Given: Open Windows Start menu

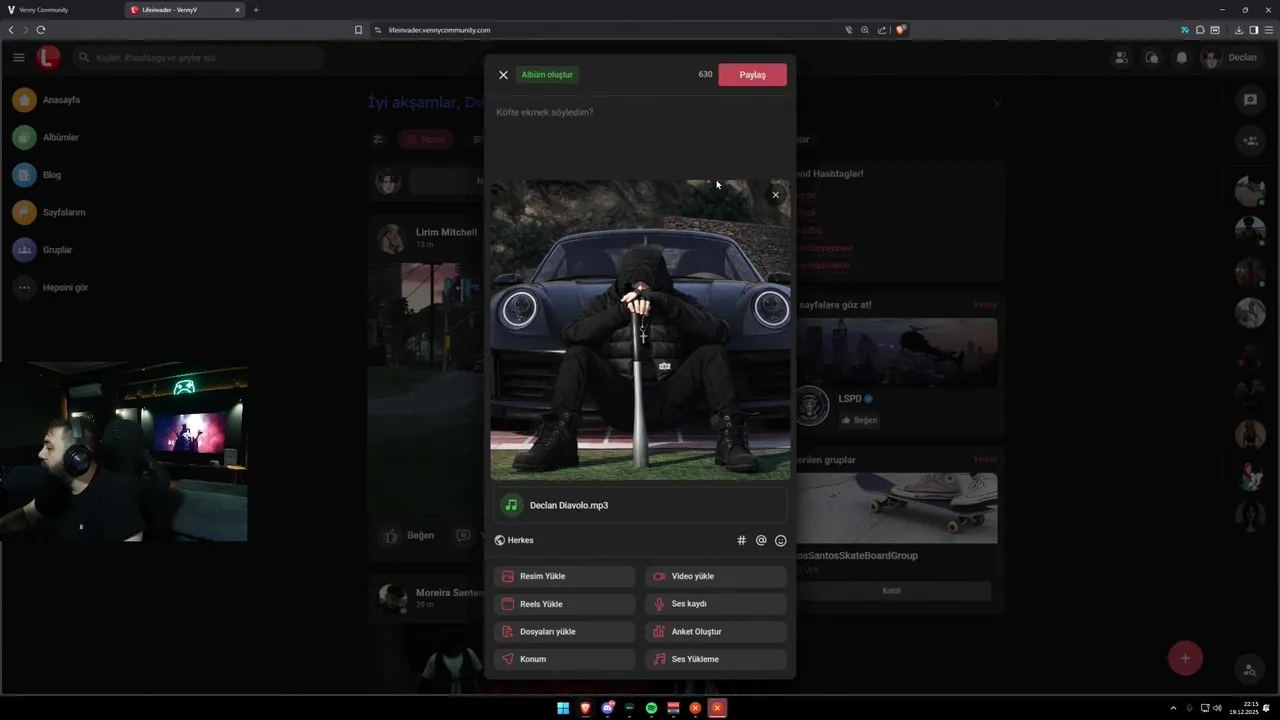Looking at the screenshot, I should point(563,708).
